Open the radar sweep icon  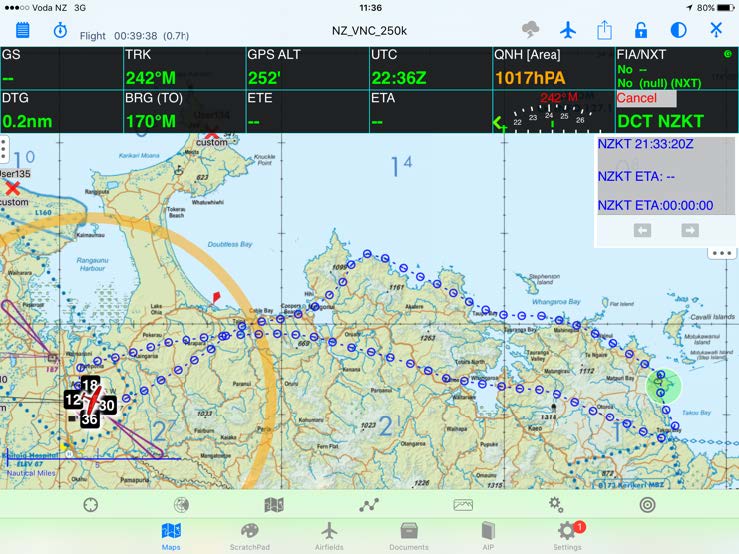tap(181, 505)
